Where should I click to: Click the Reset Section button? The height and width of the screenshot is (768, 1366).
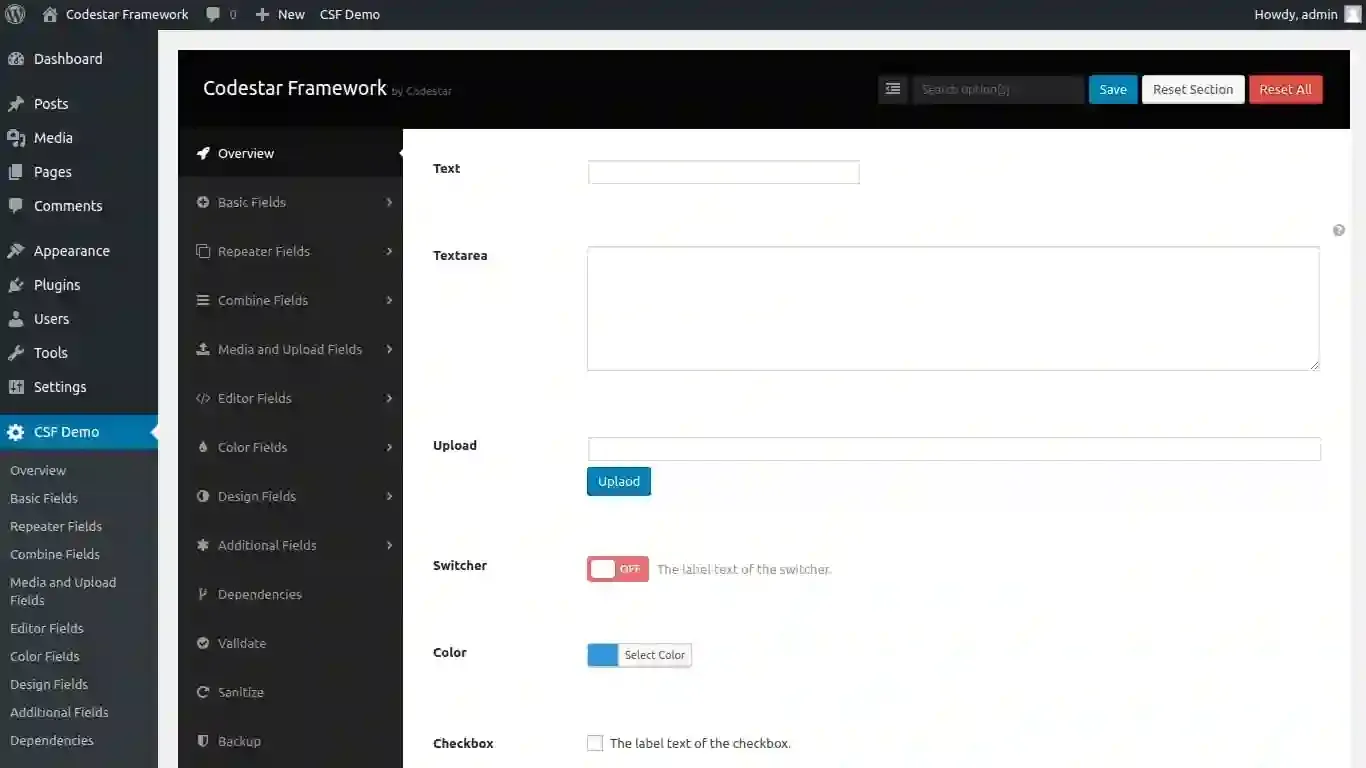[1193, 89]
